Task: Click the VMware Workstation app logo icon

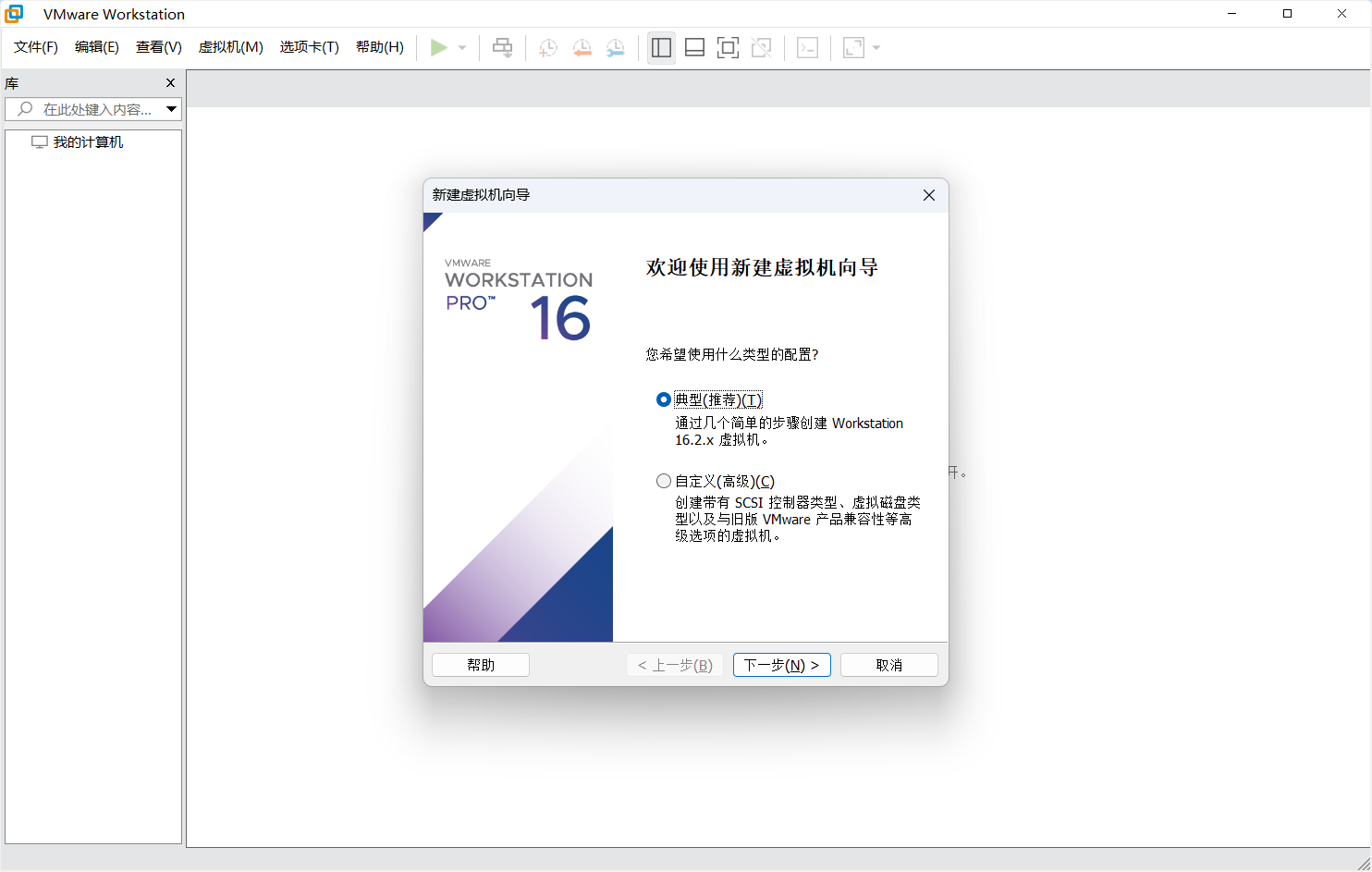Action: point(14,14)
